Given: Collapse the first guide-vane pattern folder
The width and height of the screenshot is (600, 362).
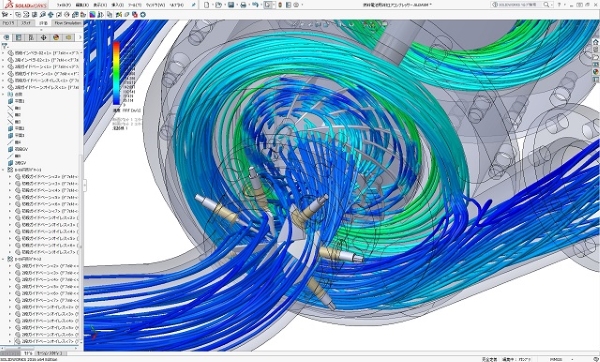Looking at the screenshot, I should pyautogui.click(x=3, y=170).
